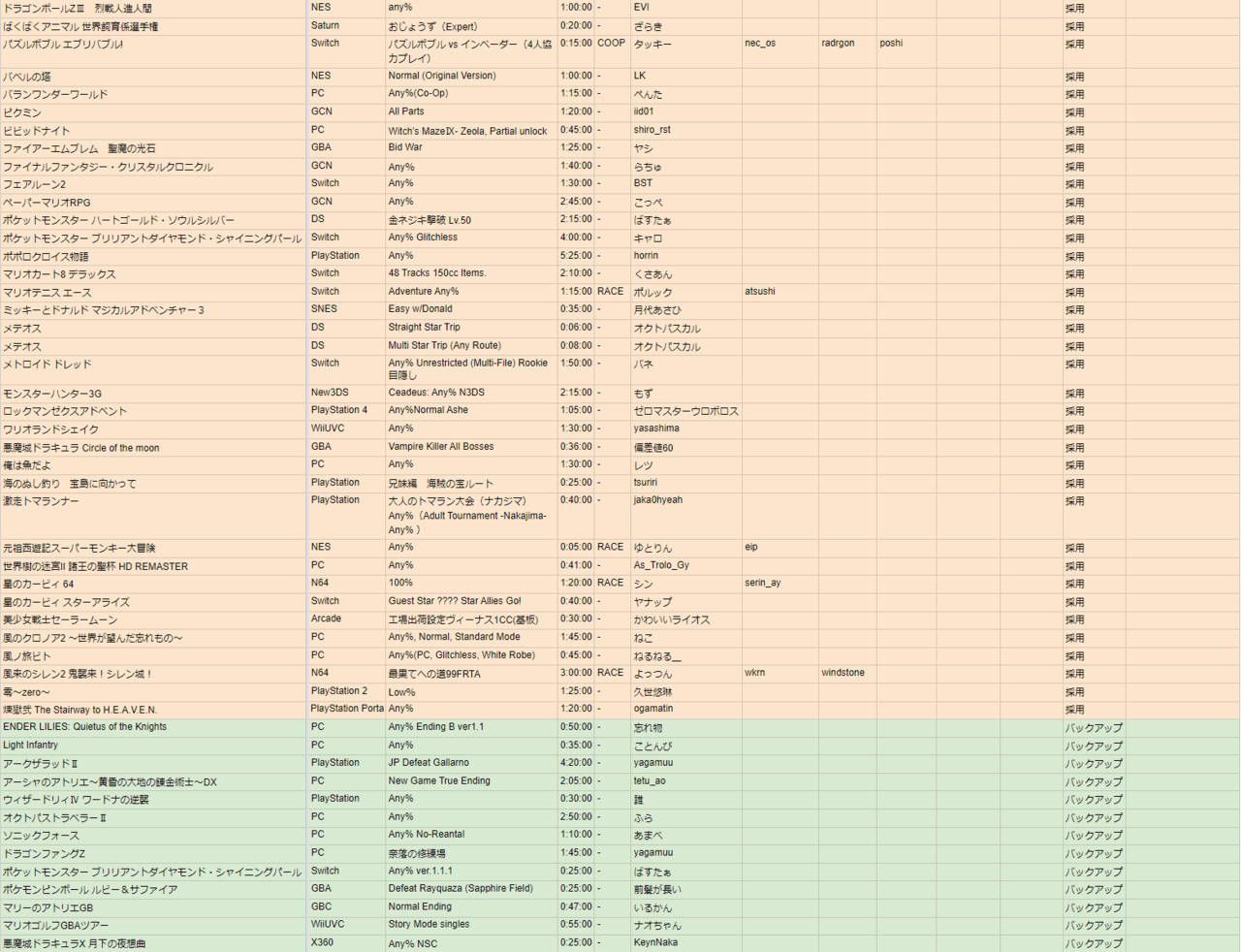This screenshot has height=952, width=1241.
Task: Click the 'PlayStation 2' cell
Action: coord(345,691)
